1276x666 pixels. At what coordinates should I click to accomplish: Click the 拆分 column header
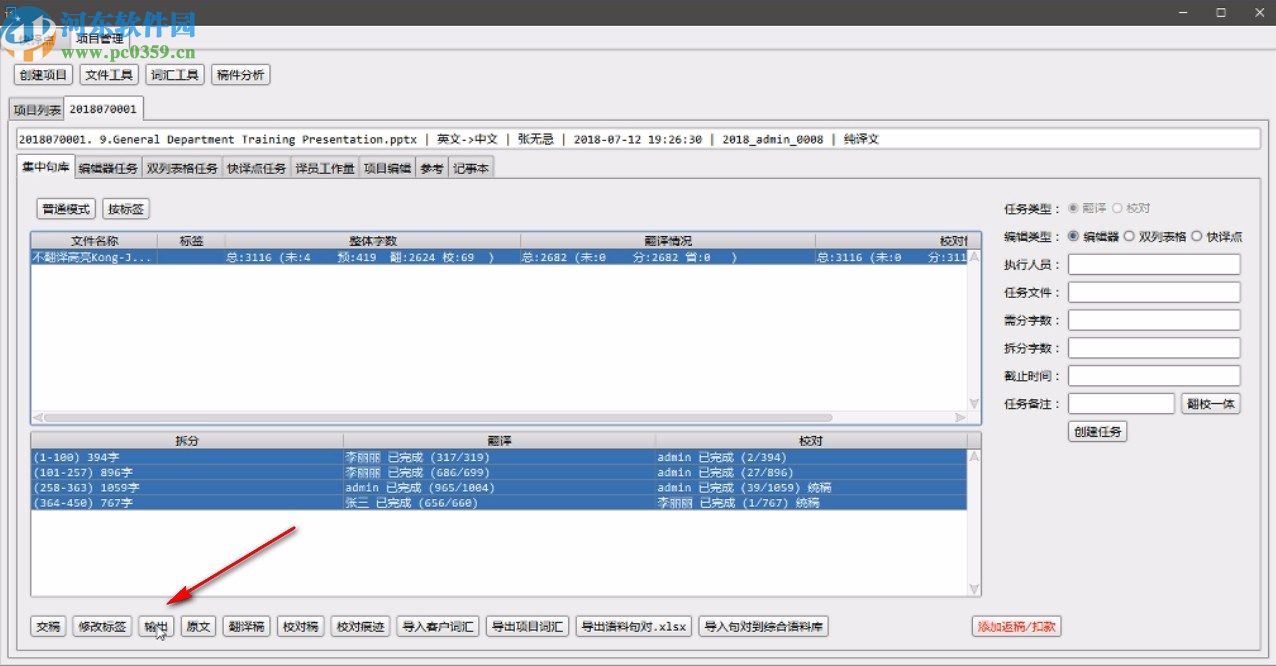coord(187,440)
